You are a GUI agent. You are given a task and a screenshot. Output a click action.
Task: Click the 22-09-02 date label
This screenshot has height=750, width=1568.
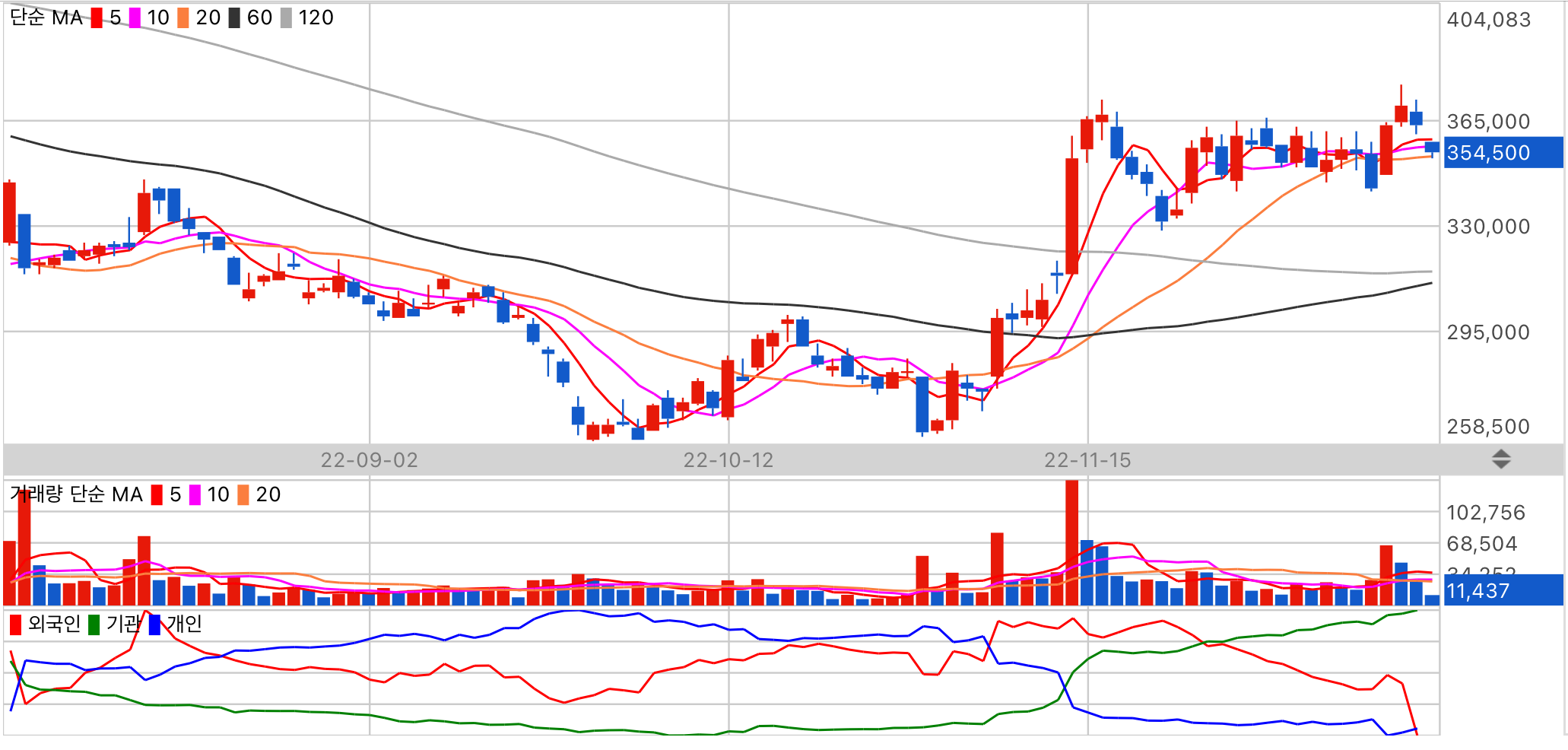point(370,460)
